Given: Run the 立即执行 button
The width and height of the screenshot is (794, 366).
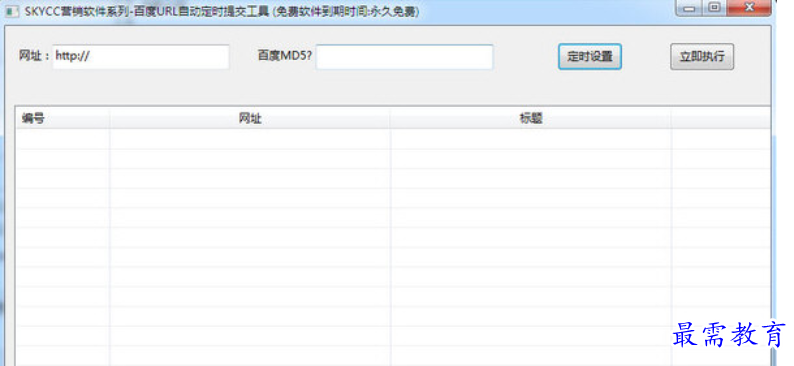Looking at the screenshot, I should [702, 57].
